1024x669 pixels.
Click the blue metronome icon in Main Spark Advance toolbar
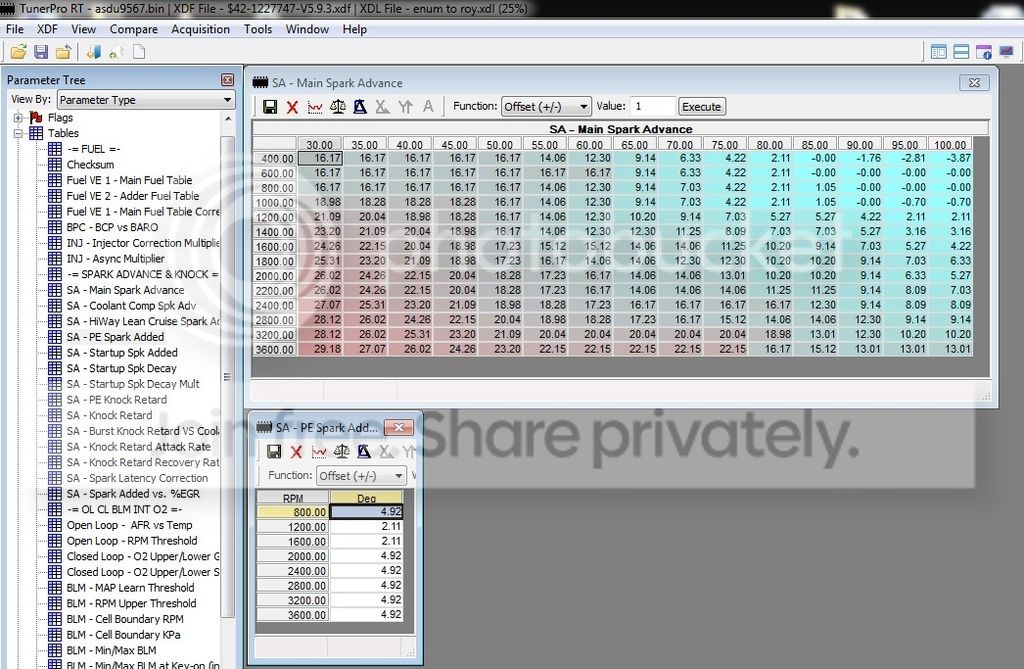360,106
